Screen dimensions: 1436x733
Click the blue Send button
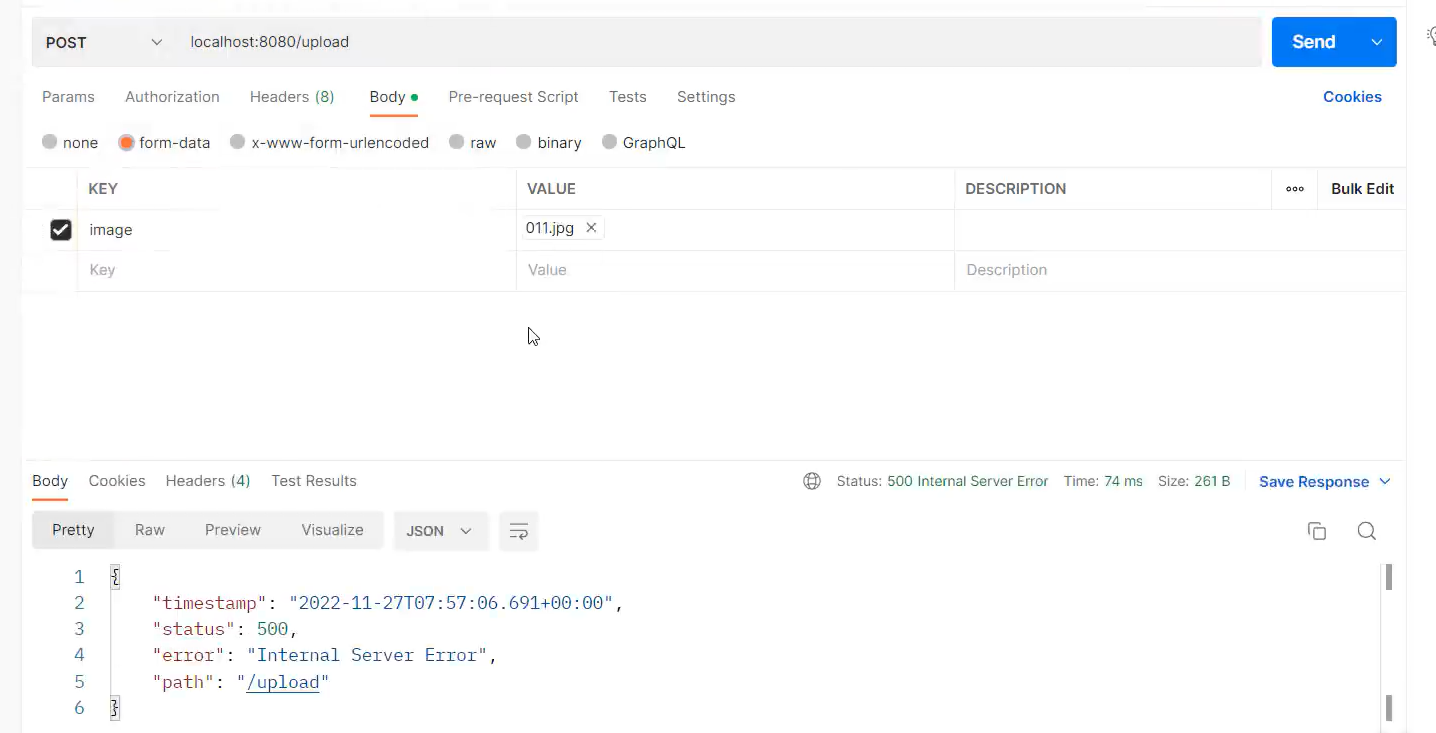tap(1314, 42)
